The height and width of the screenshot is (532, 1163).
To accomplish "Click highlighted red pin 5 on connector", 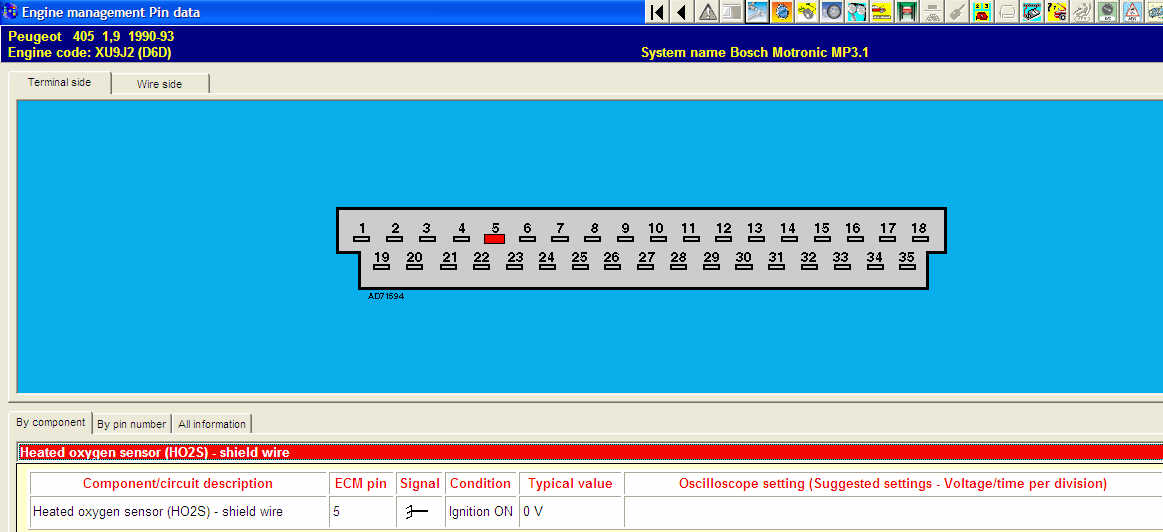I will (x=495, y=239).
